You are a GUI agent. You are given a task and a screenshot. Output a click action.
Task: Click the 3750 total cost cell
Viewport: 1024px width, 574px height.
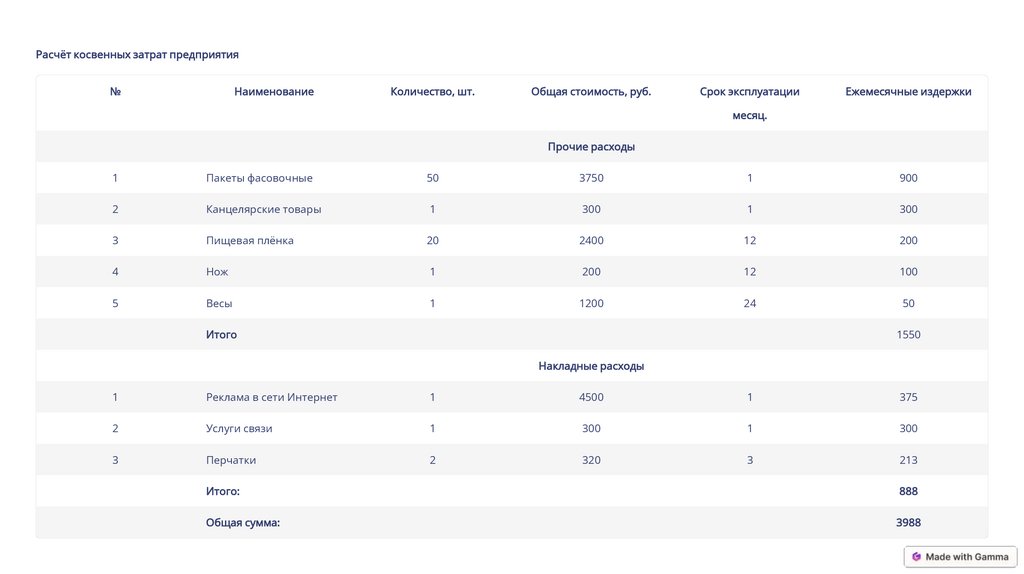(x=591, y=178)
